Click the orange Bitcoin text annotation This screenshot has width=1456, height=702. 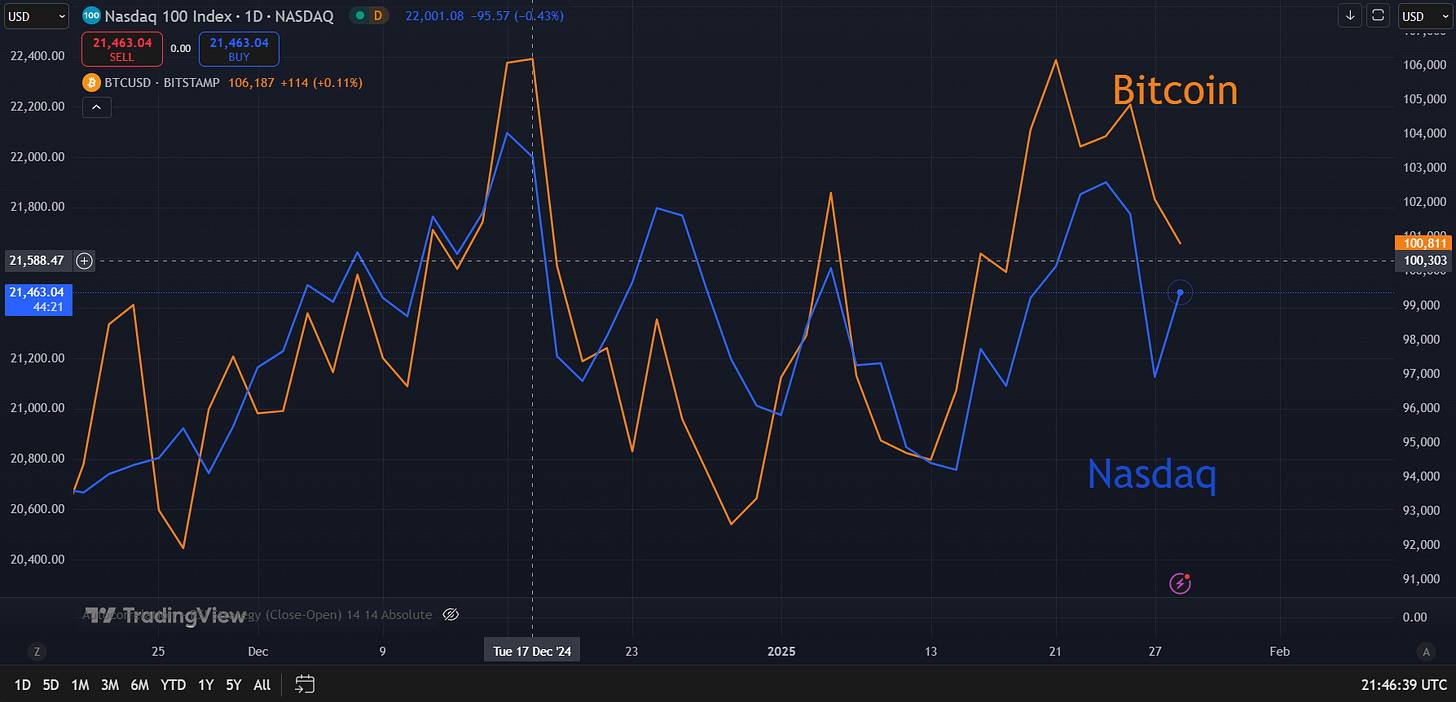(x=1175, y=90)
